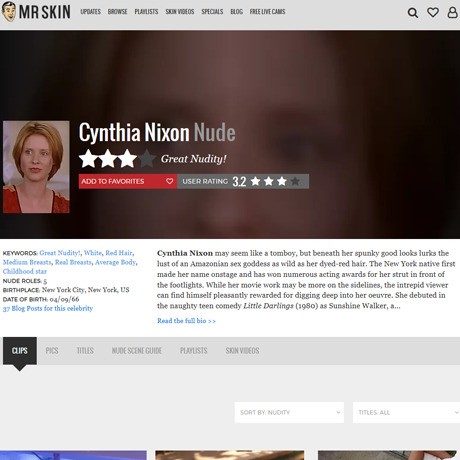
Task: Click the profile portrait thumbnail
Action: [36, 167]
